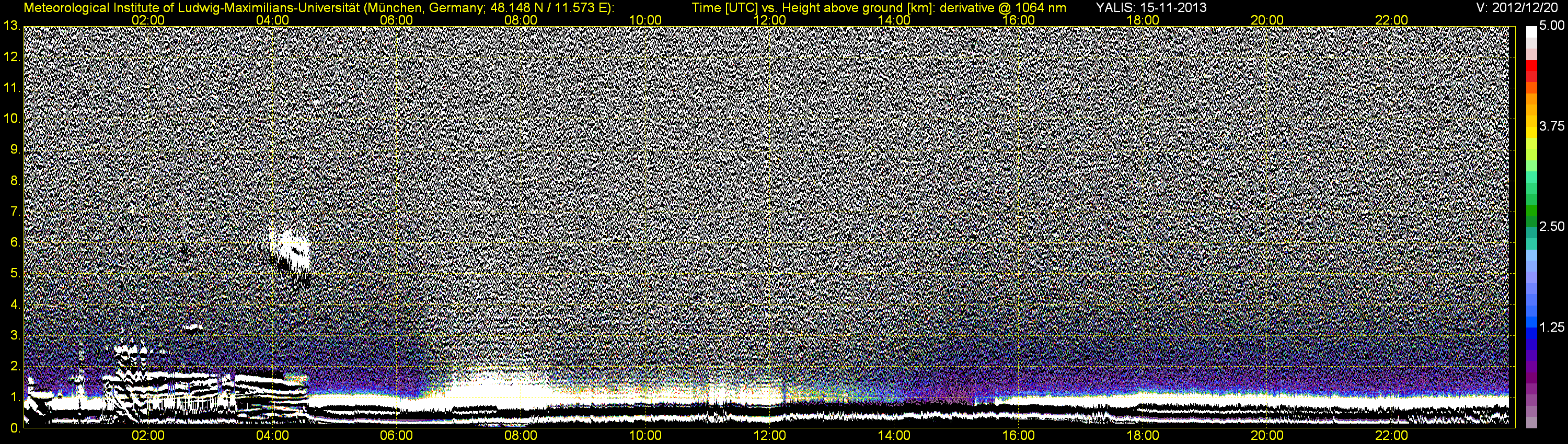
Task: Click the '11.' height axis label
Action: (x=11, y=88)
